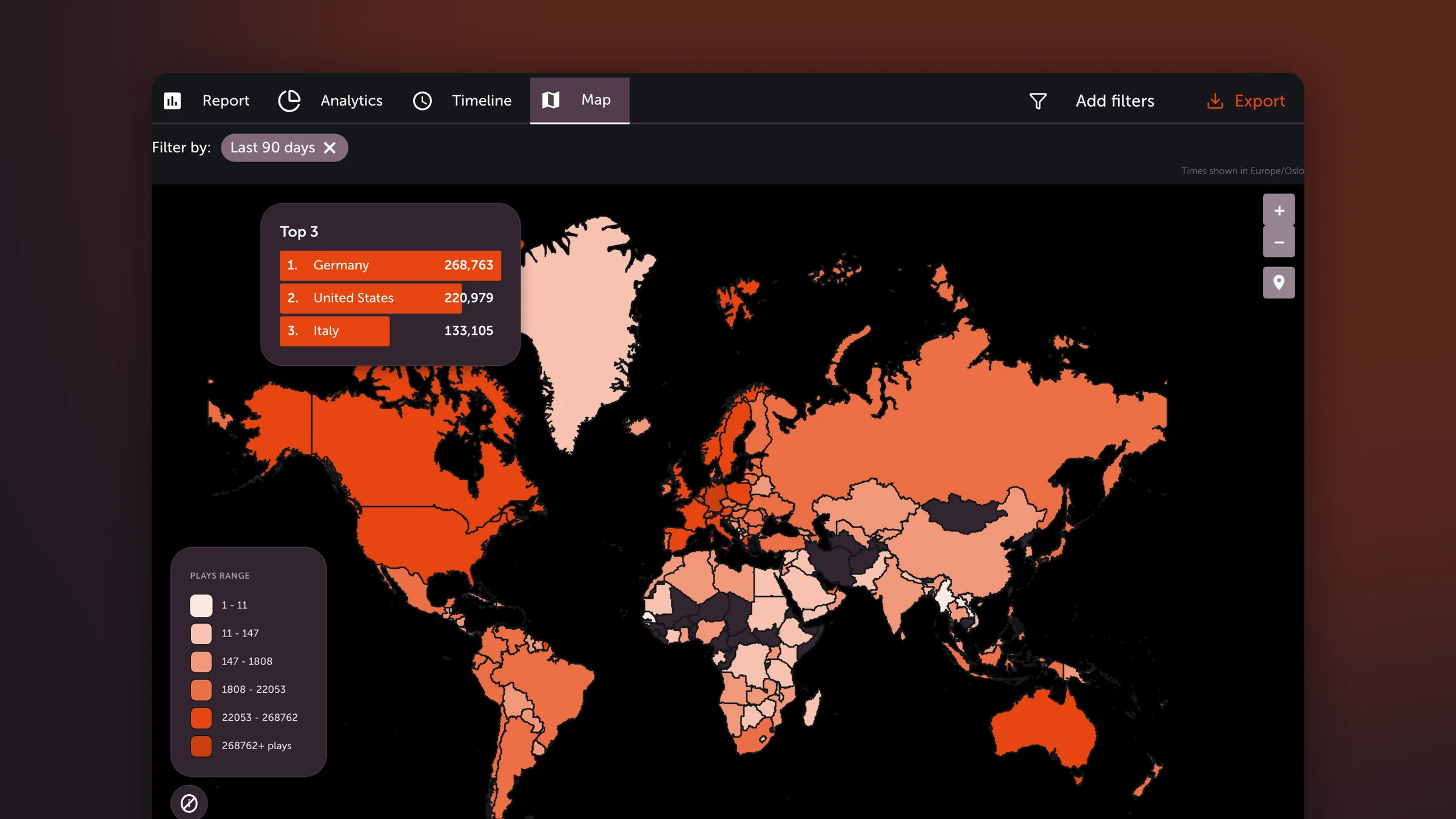Click Add filters
The image size is (1456, 819).
[x=1115, y=101]
